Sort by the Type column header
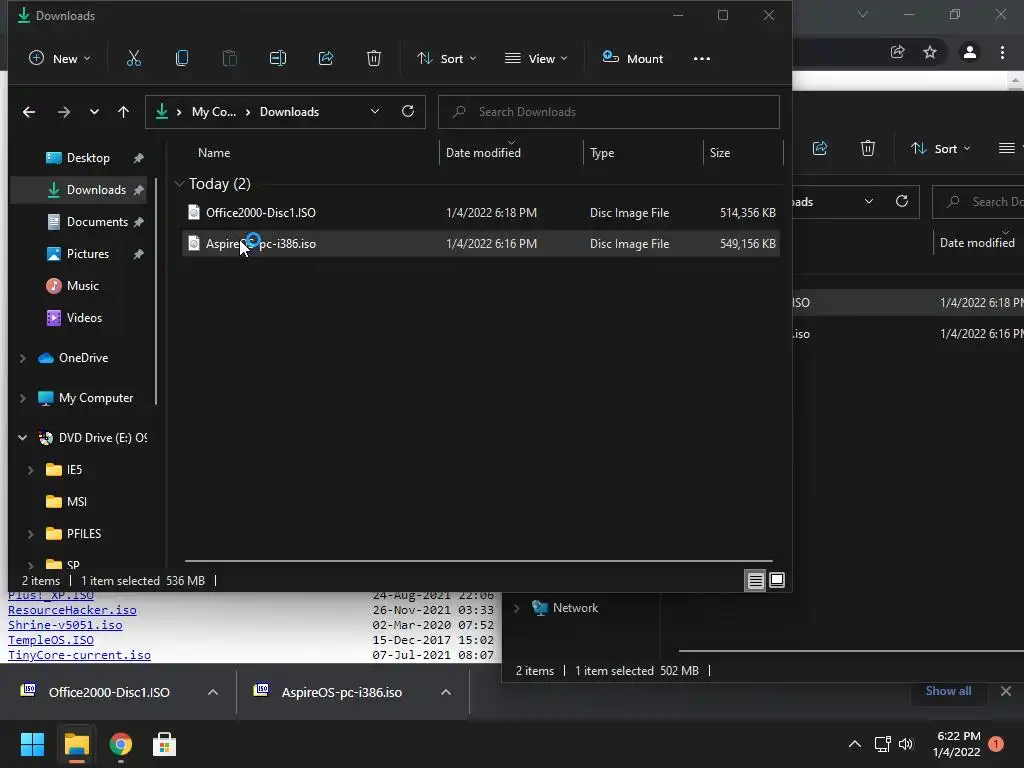 (601, 152)
